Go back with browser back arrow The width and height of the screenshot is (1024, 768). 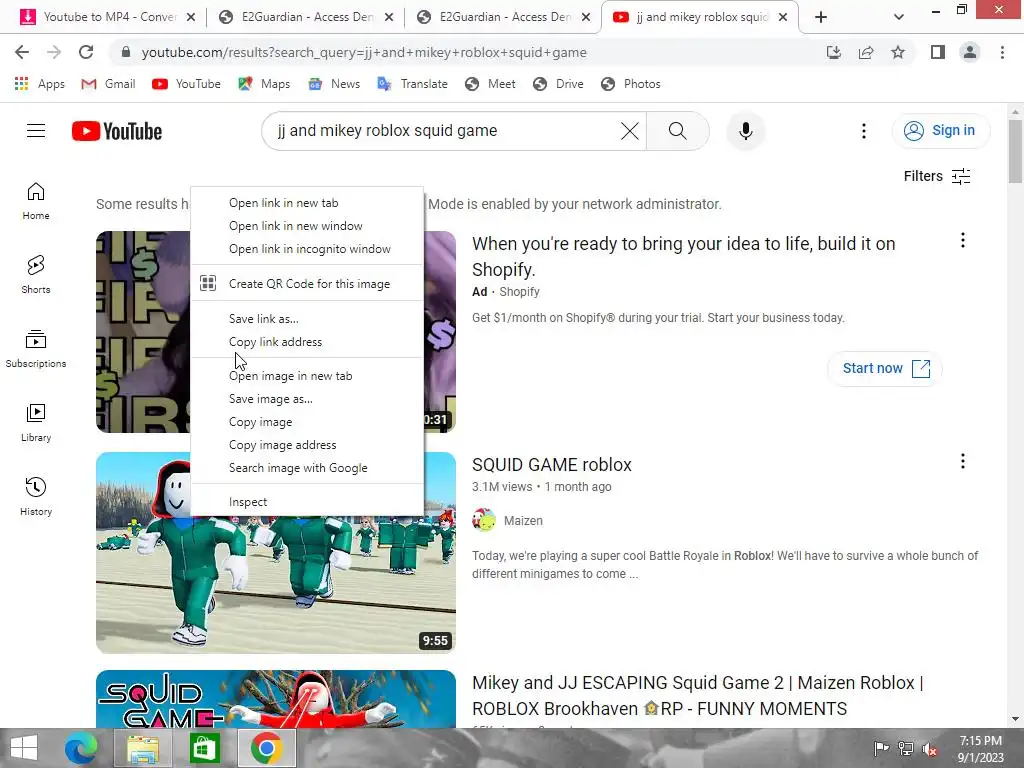pyautogui.click(x=22, y=52)
